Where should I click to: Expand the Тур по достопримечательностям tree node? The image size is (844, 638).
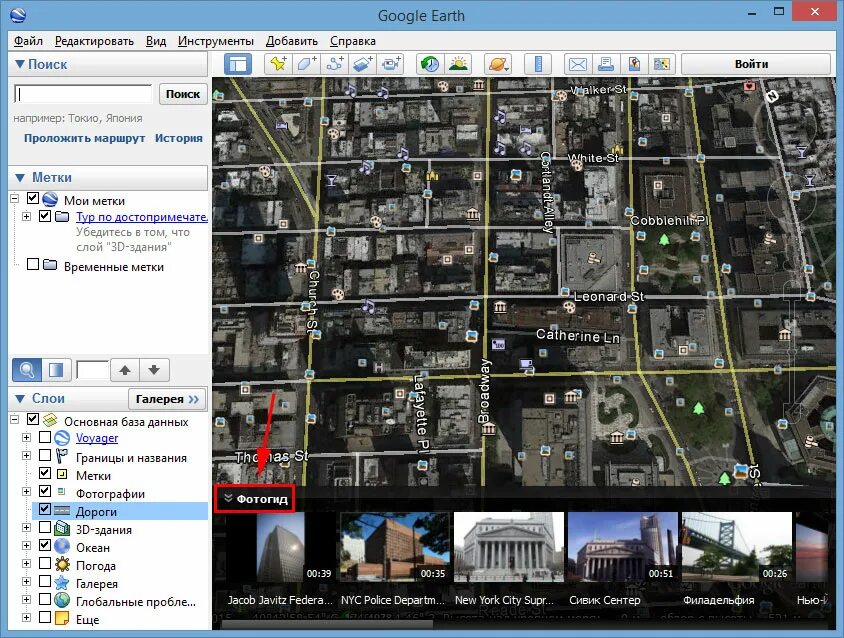(x=26, y=216)
